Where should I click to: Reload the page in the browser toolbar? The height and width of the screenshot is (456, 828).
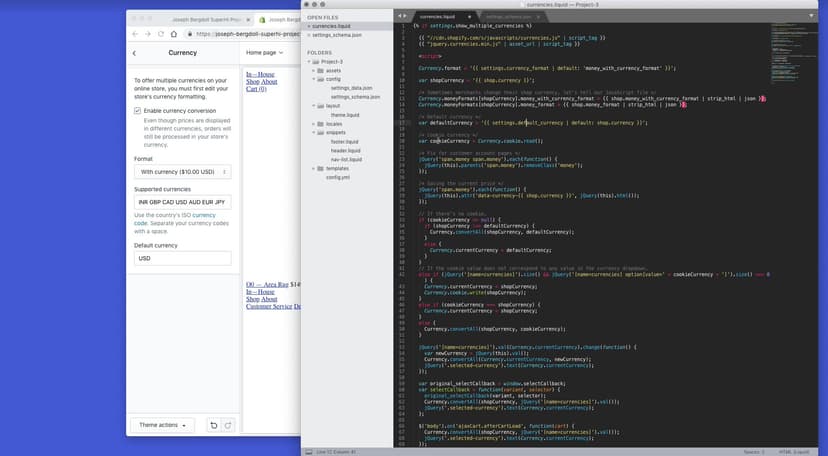point(162,33)
